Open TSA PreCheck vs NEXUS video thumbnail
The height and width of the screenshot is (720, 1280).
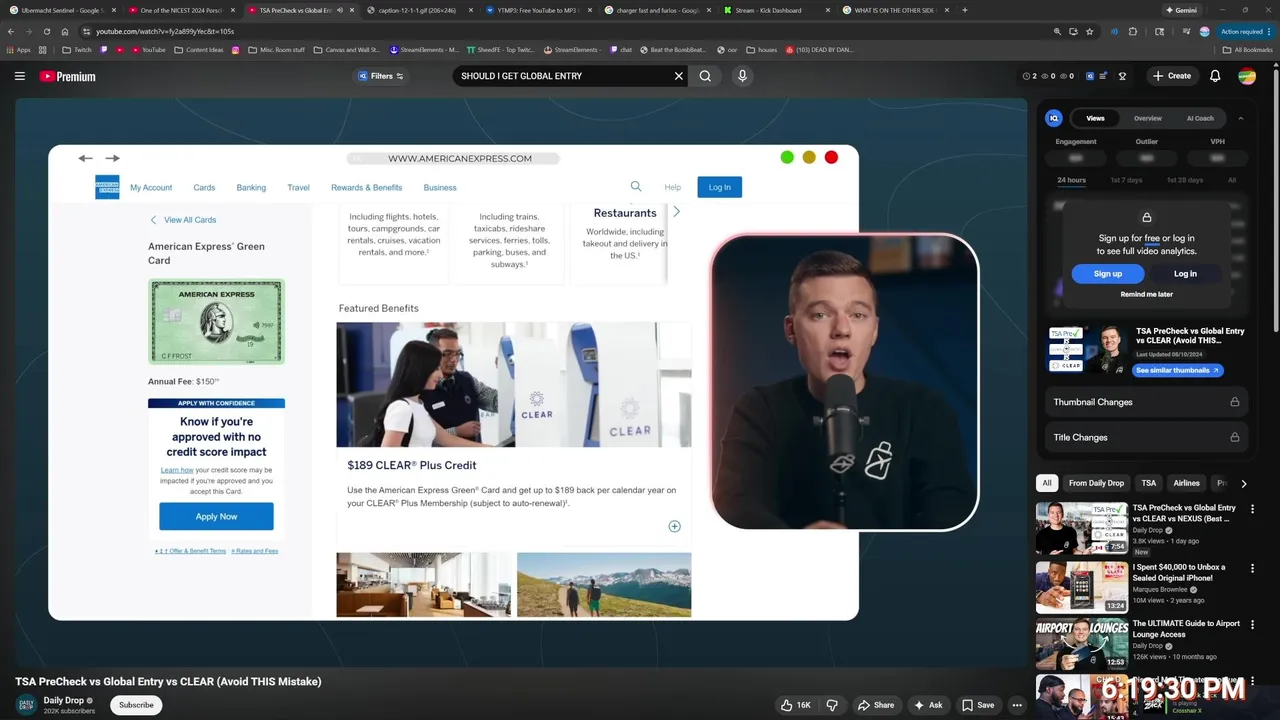coord(1081,527)
